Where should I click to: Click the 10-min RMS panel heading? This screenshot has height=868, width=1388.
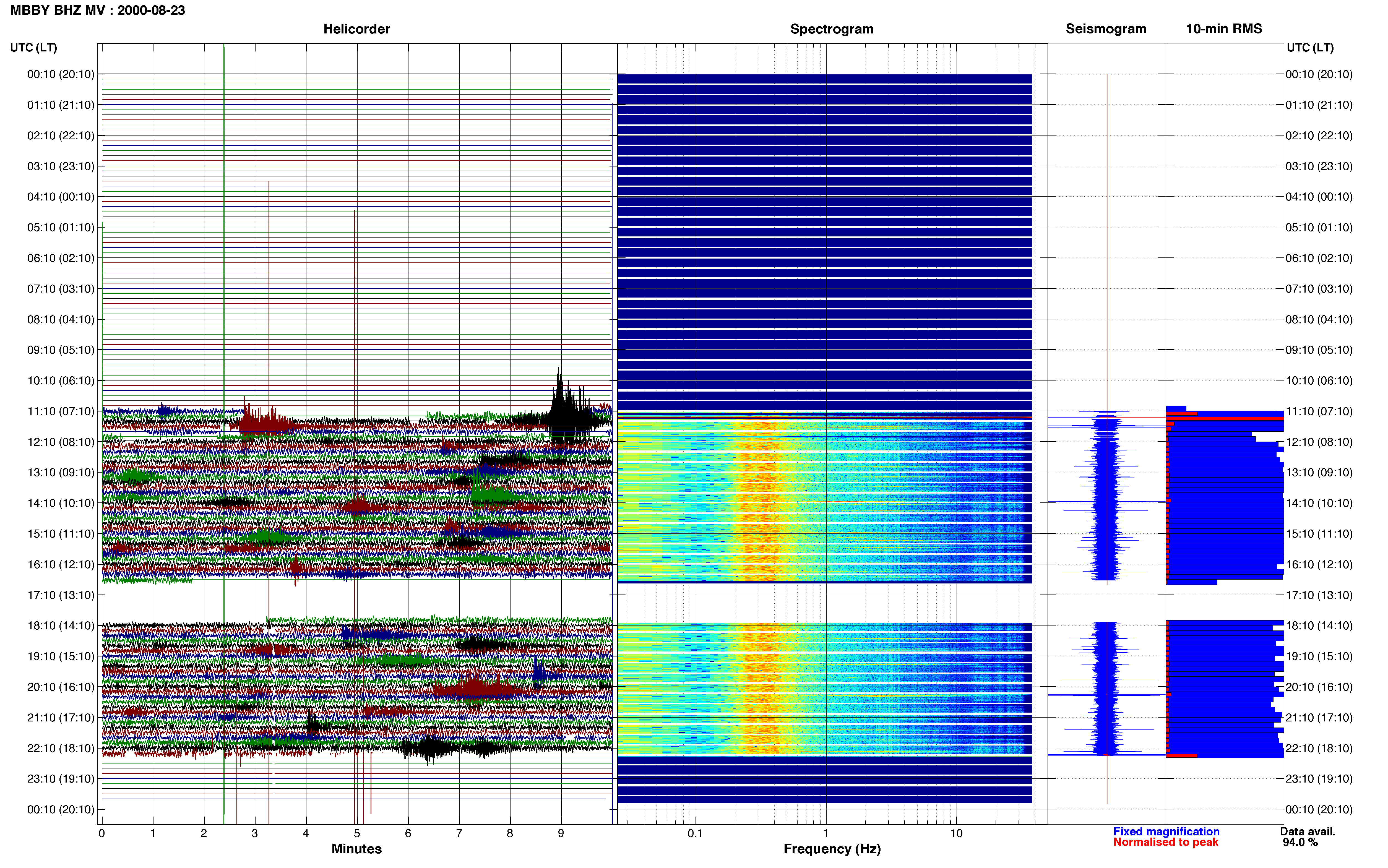click(x=1224, y=29)
